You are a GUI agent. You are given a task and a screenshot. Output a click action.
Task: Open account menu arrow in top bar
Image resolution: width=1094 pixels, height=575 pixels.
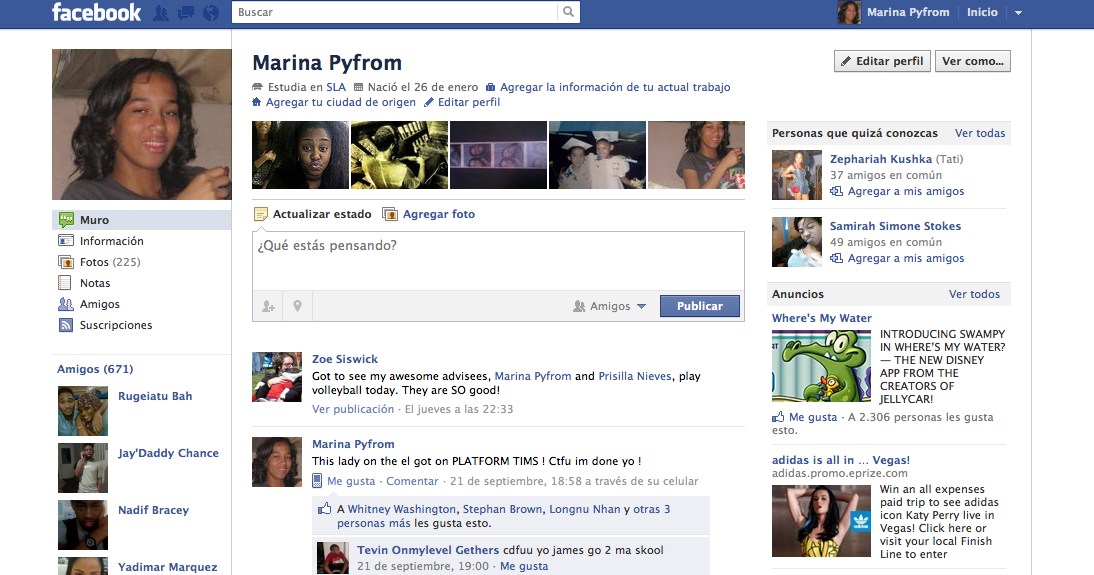point(1018,13)
